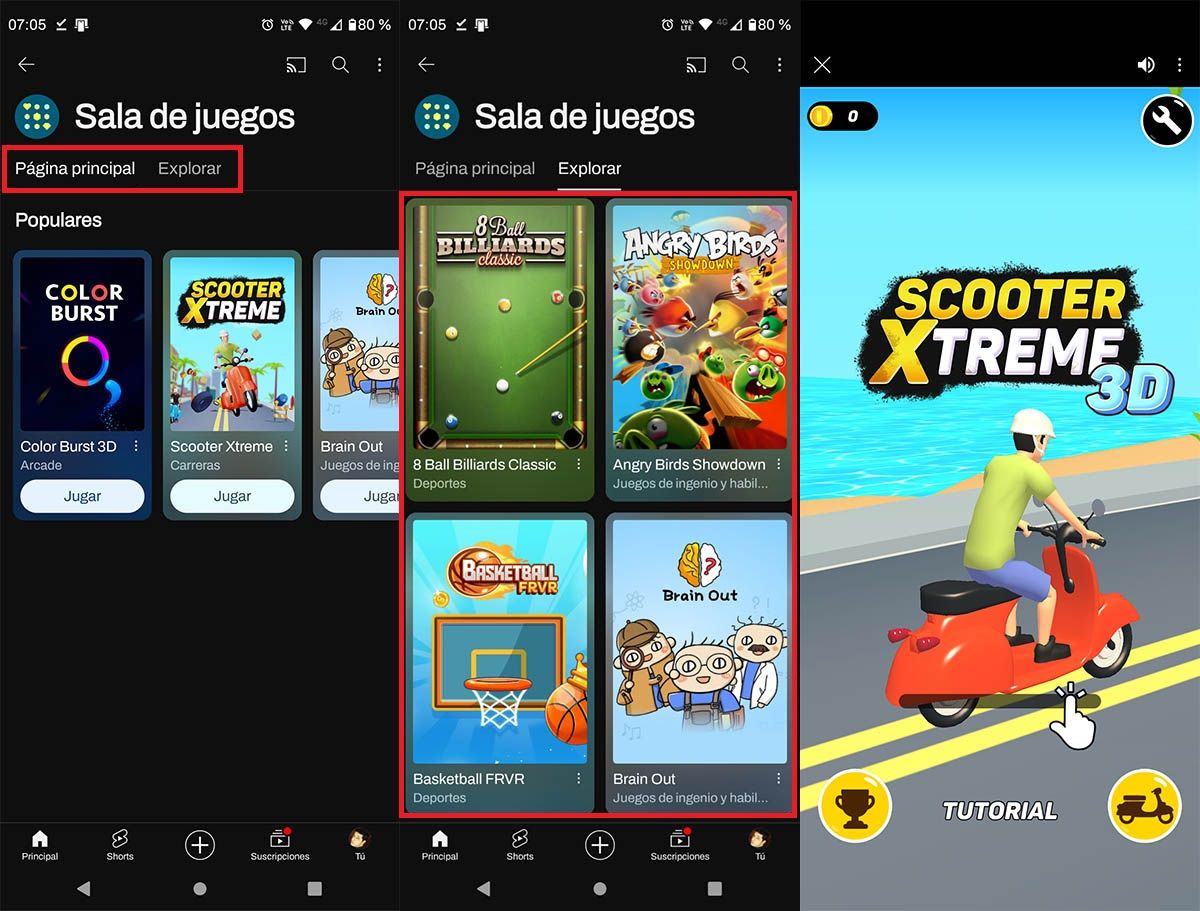Image resolution: width=1200 pixels, height=911 pixels.
Task: Open Basketball FRVR game card
Action: 499,662
